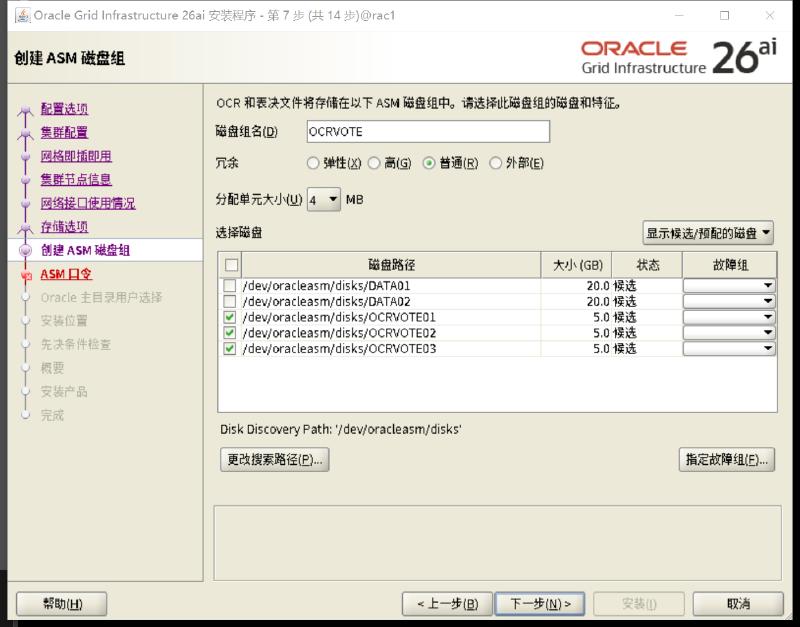
Task: Click the 候选 status of DATA02
Action: pyautogui.click(x=625, y=302)
